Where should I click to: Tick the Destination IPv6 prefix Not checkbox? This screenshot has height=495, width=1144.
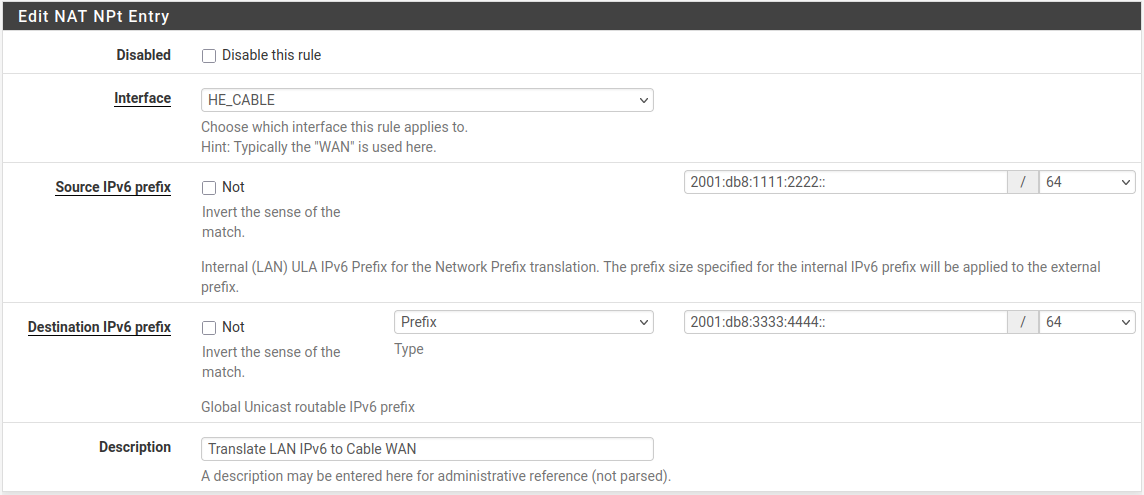click(x=209, y=328)
